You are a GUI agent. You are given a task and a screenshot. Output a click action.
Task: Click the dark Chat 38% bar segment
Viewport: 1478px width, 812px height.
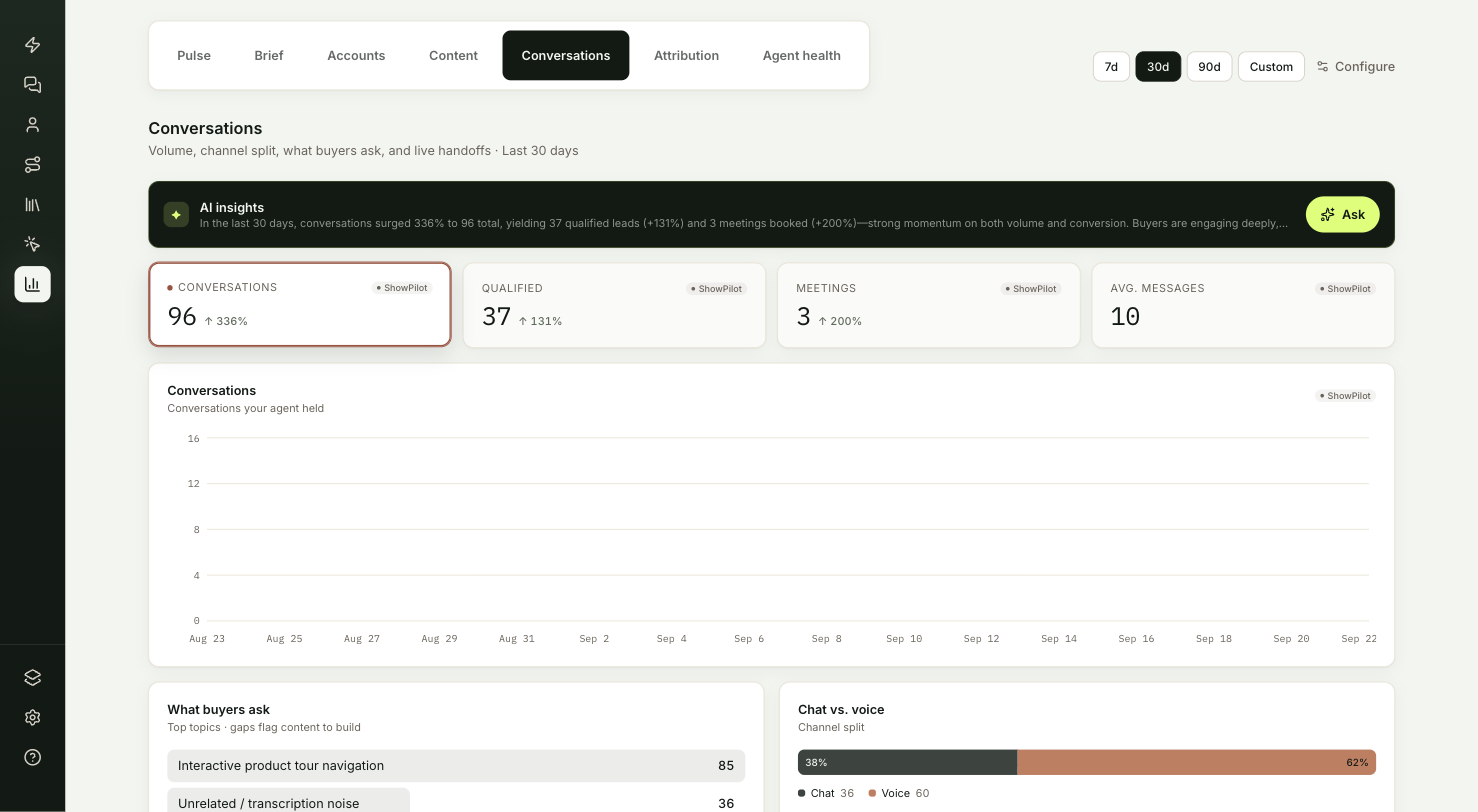[x=907, y=762]
